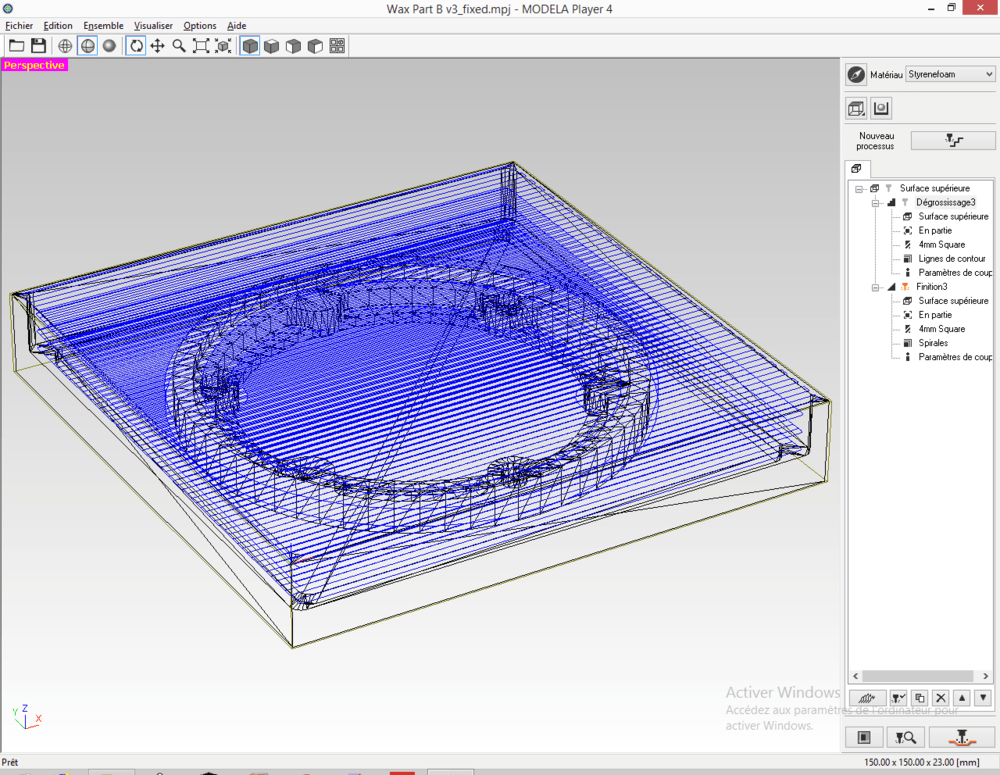The image size is (1000, 775).
Task: Preview the cutting result with magnifier button
Action: tap(906, 737)
